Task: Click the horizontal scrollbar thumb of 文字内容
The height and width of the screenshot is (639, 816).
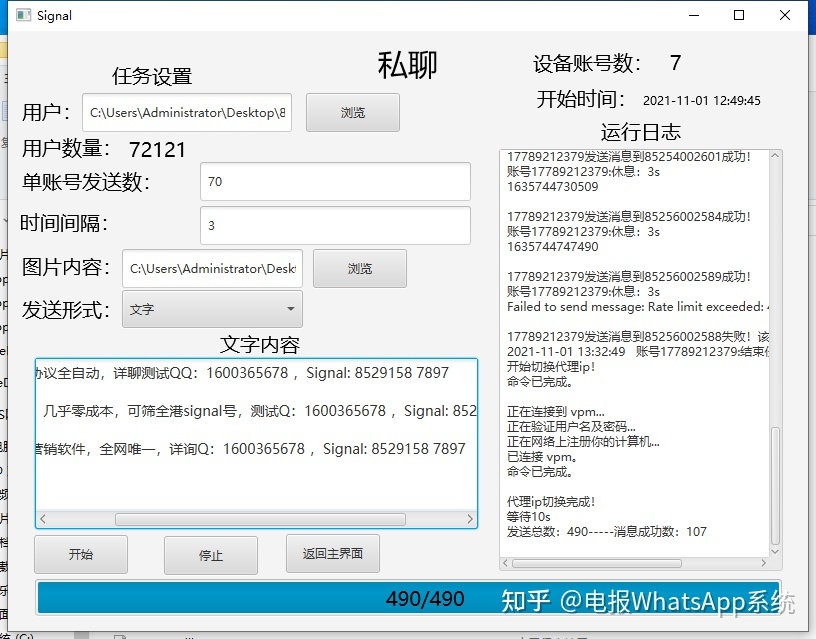Action: (x=260, y=519)
